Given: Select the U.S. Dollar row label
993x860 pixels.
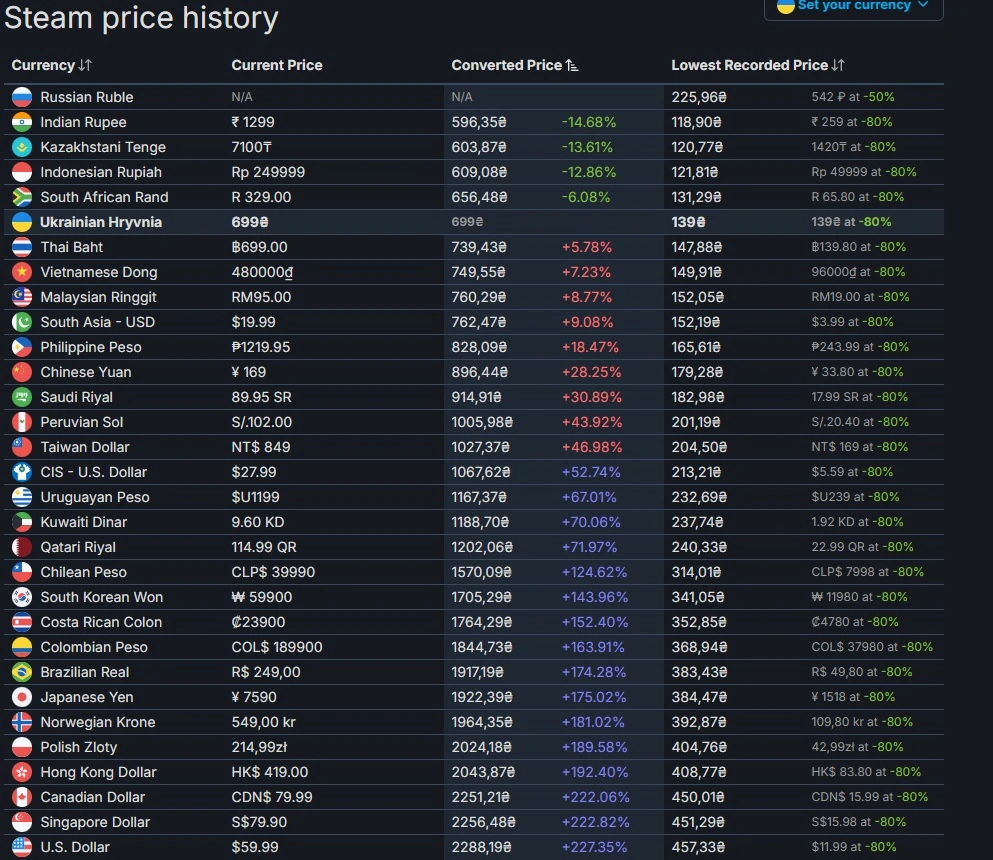Looking at the screenshot, I should tap(75, 847).
